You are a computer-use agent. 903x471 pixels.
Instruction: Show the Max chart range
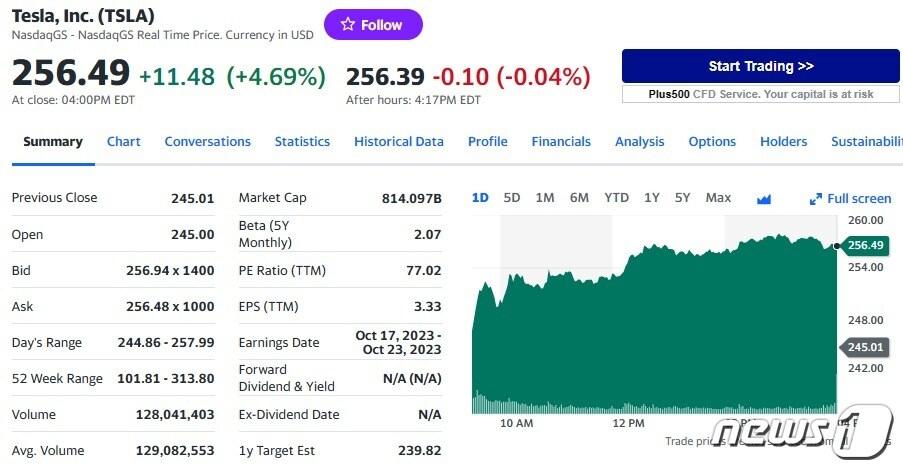(x=718, y=198)
